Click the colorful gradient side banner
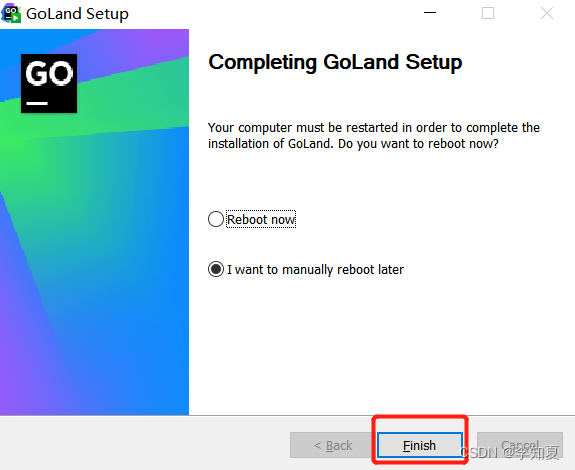The image size is (575, 470). coord(94,257)
